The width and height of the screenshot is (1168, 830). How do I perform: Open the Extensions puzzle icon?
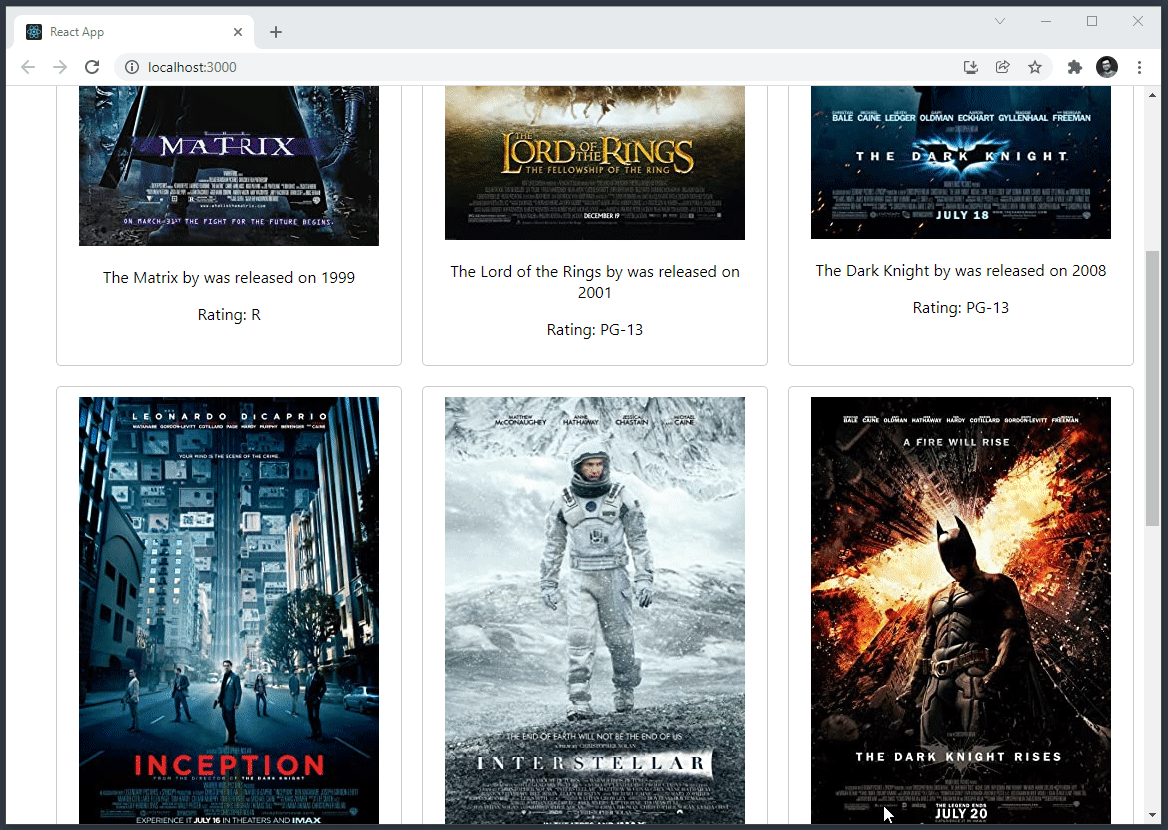click(x=1074, y=67)
